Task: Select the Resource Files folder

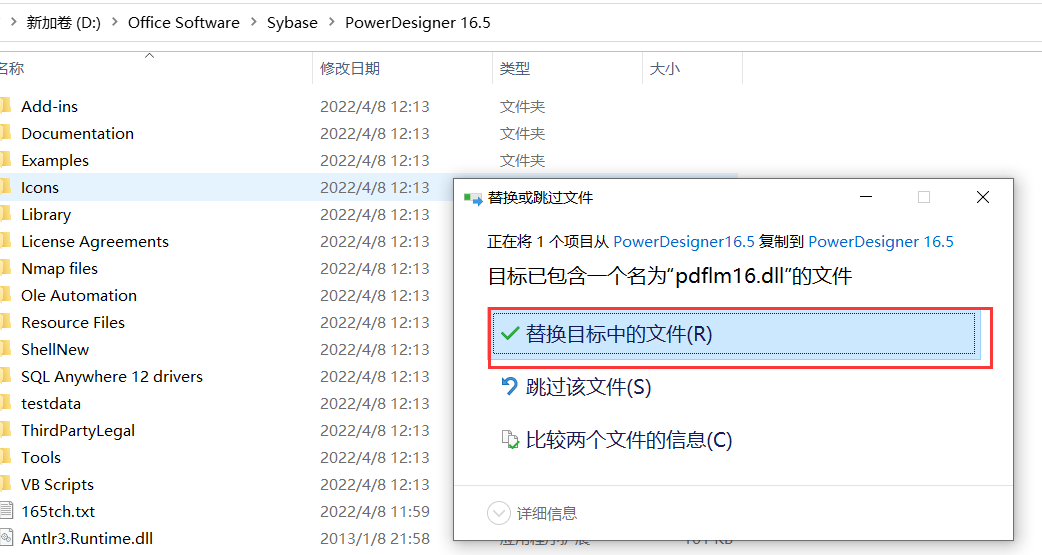Action: (x=73, y=322)
